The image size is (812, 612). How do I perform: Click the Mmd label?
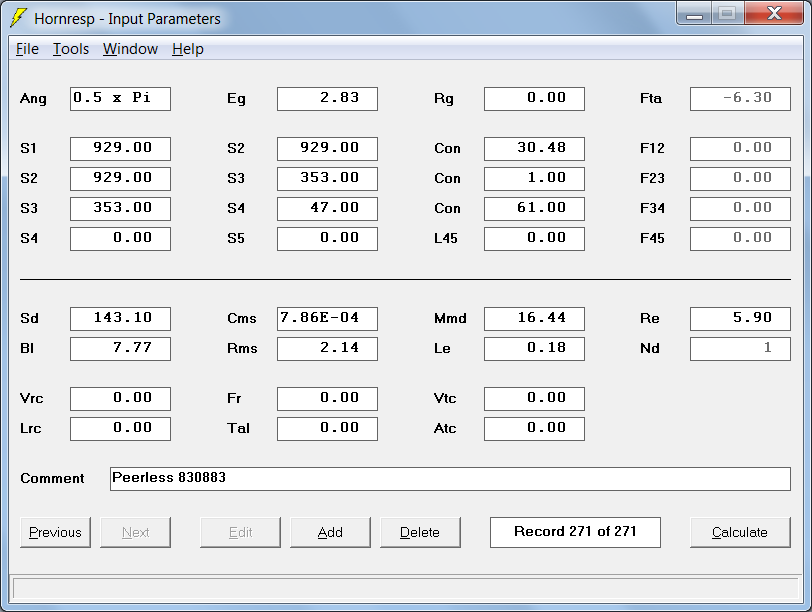(450, 318)
